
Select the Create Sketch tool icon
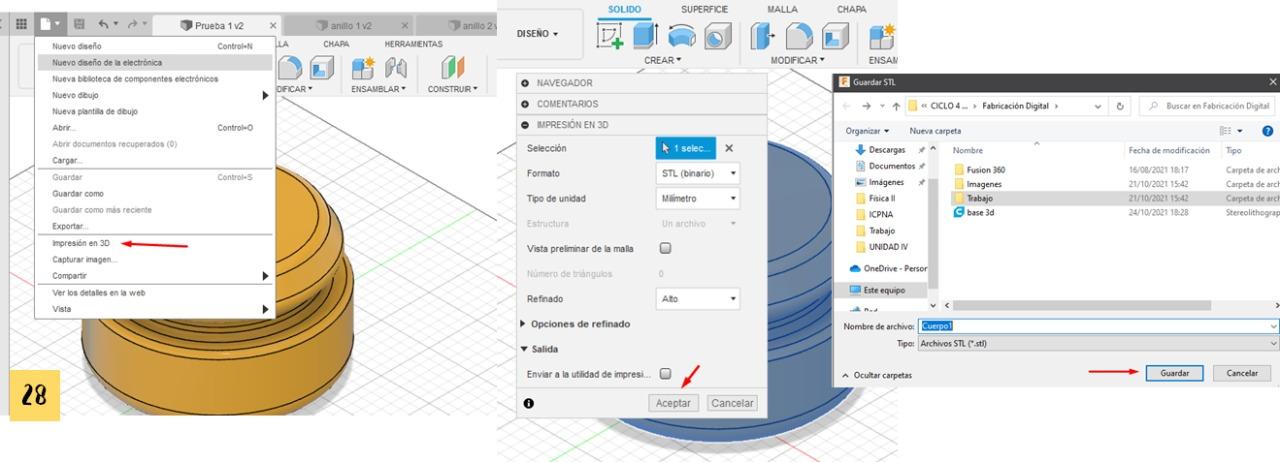(x=609, y=36)
